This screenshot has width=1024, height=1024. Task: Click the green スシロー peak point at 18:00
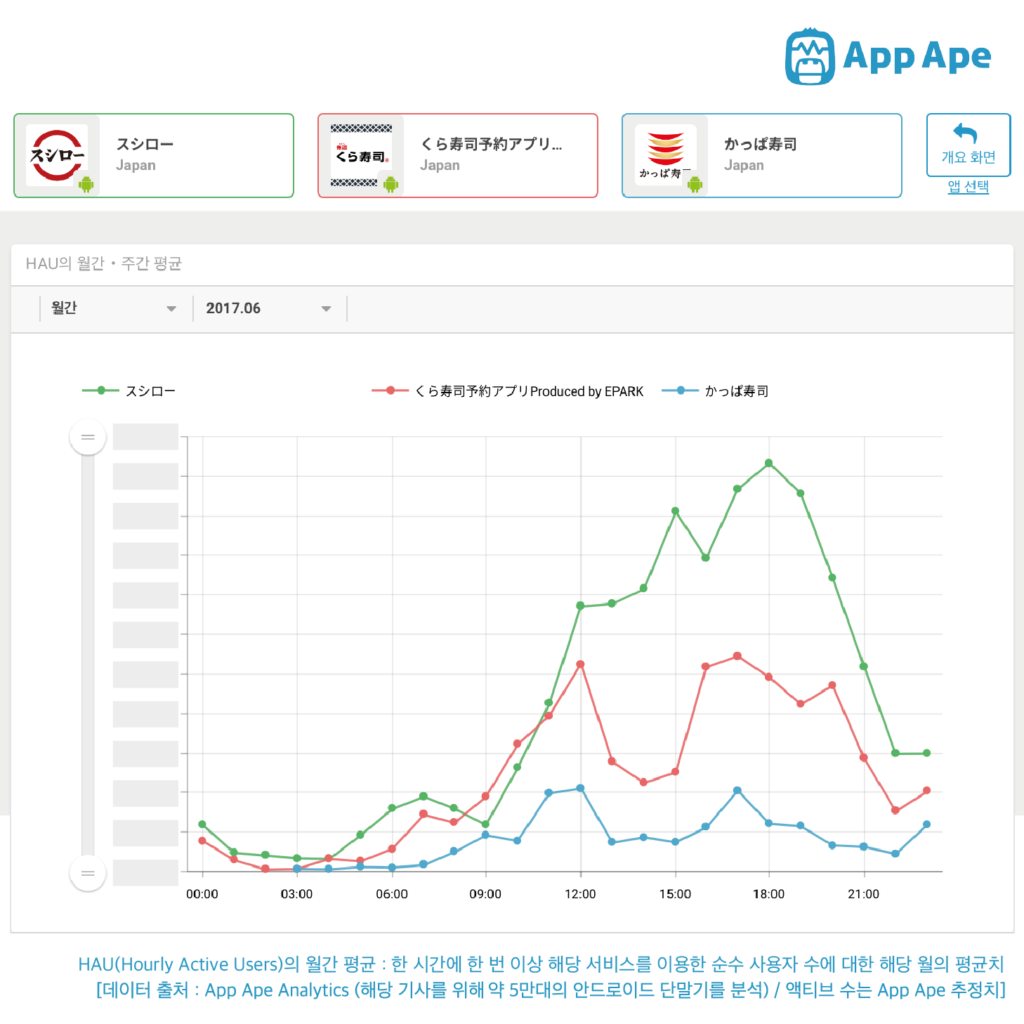click(769, 463)
